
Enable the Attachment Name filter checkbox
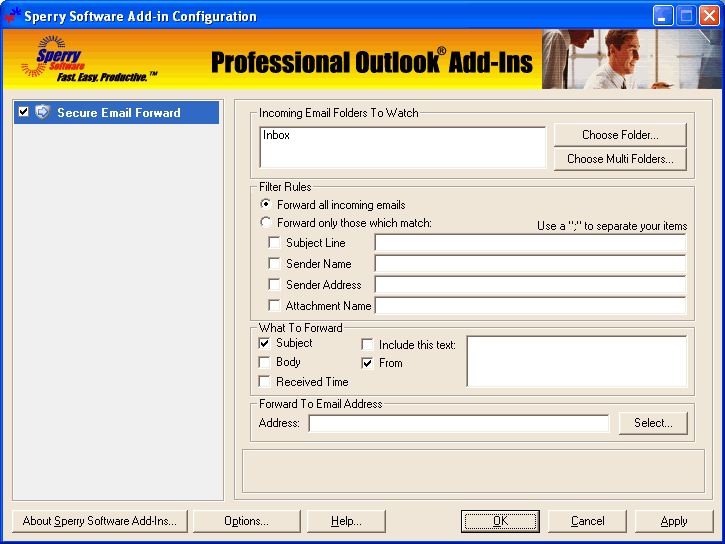click(x=274, y=306)
